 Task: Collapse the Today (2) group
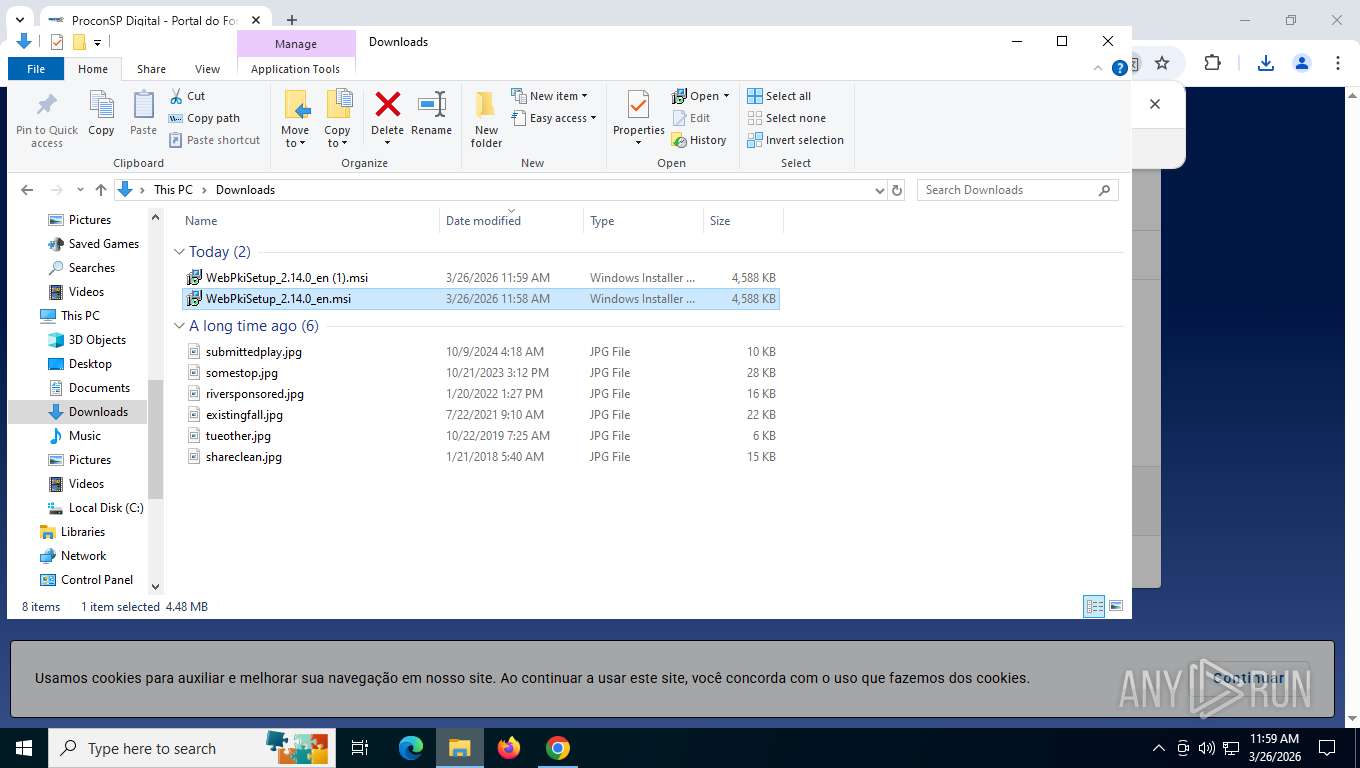pyautogui.click(x=179, y=252)
